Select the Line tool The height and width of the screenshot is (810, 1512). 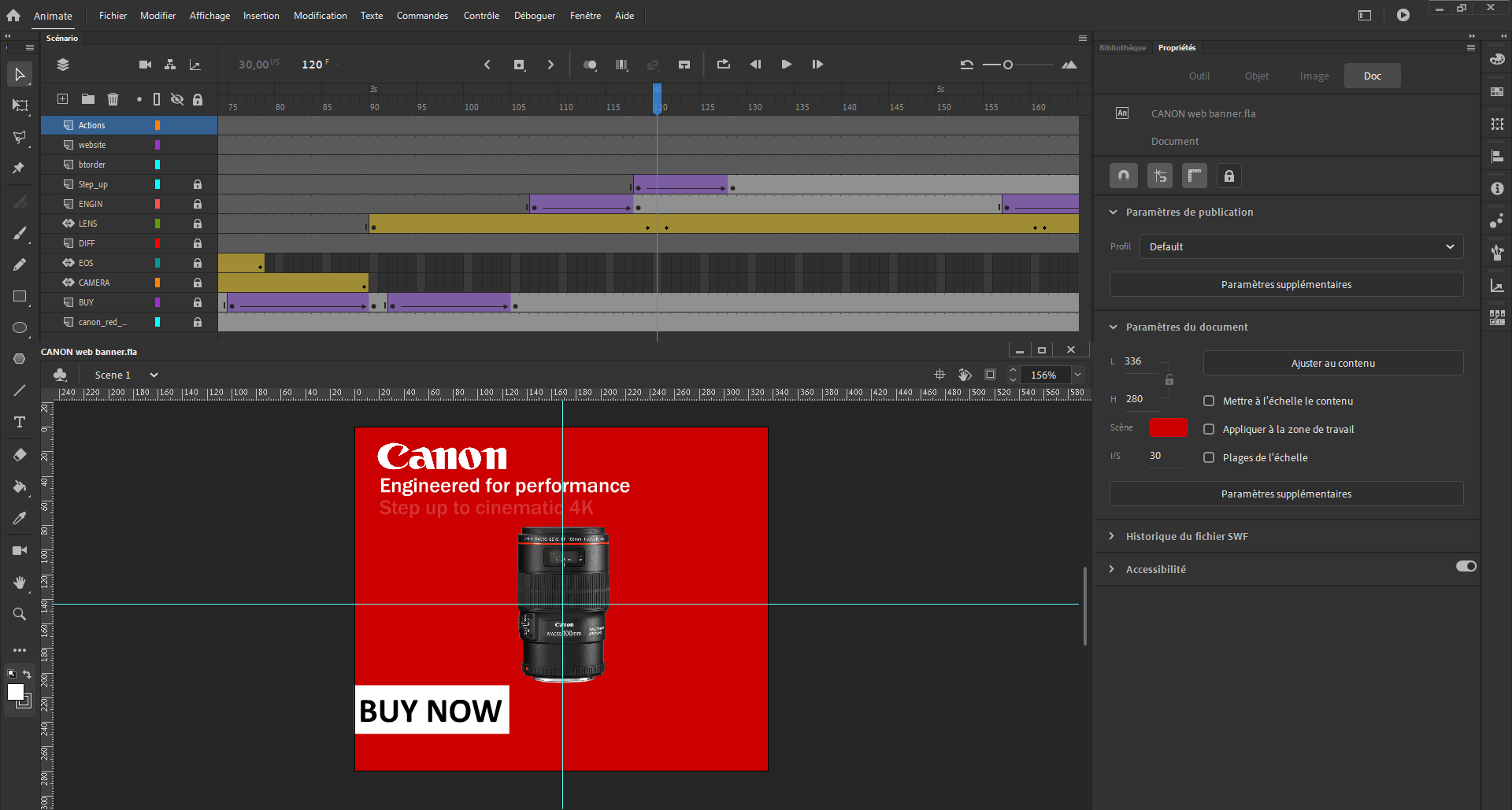(x=20, y=390)
